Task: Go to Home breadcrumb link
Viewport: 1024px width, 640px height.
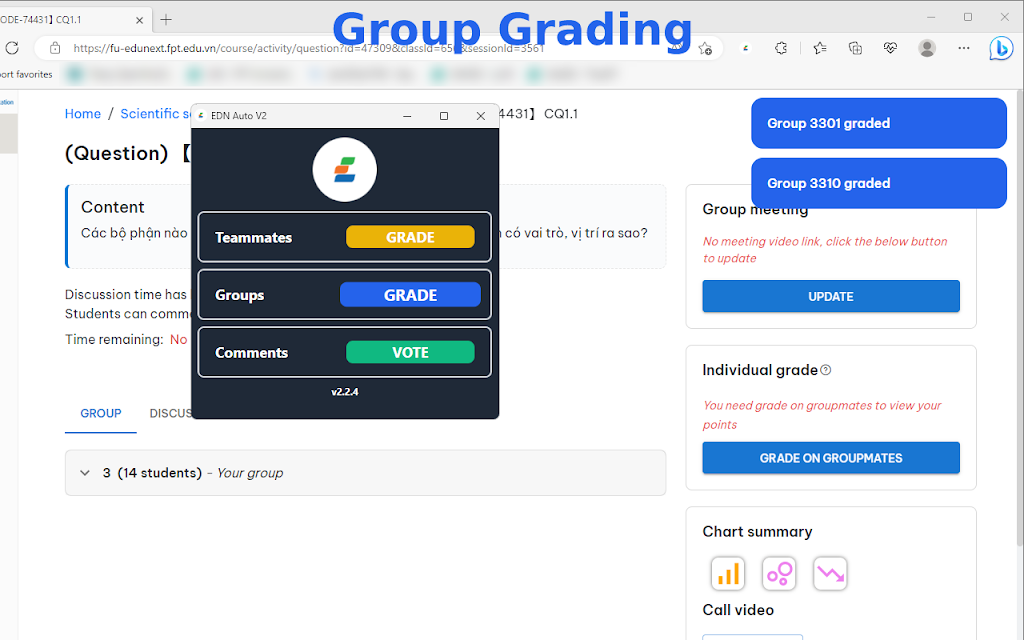Action: pos(83,114)
